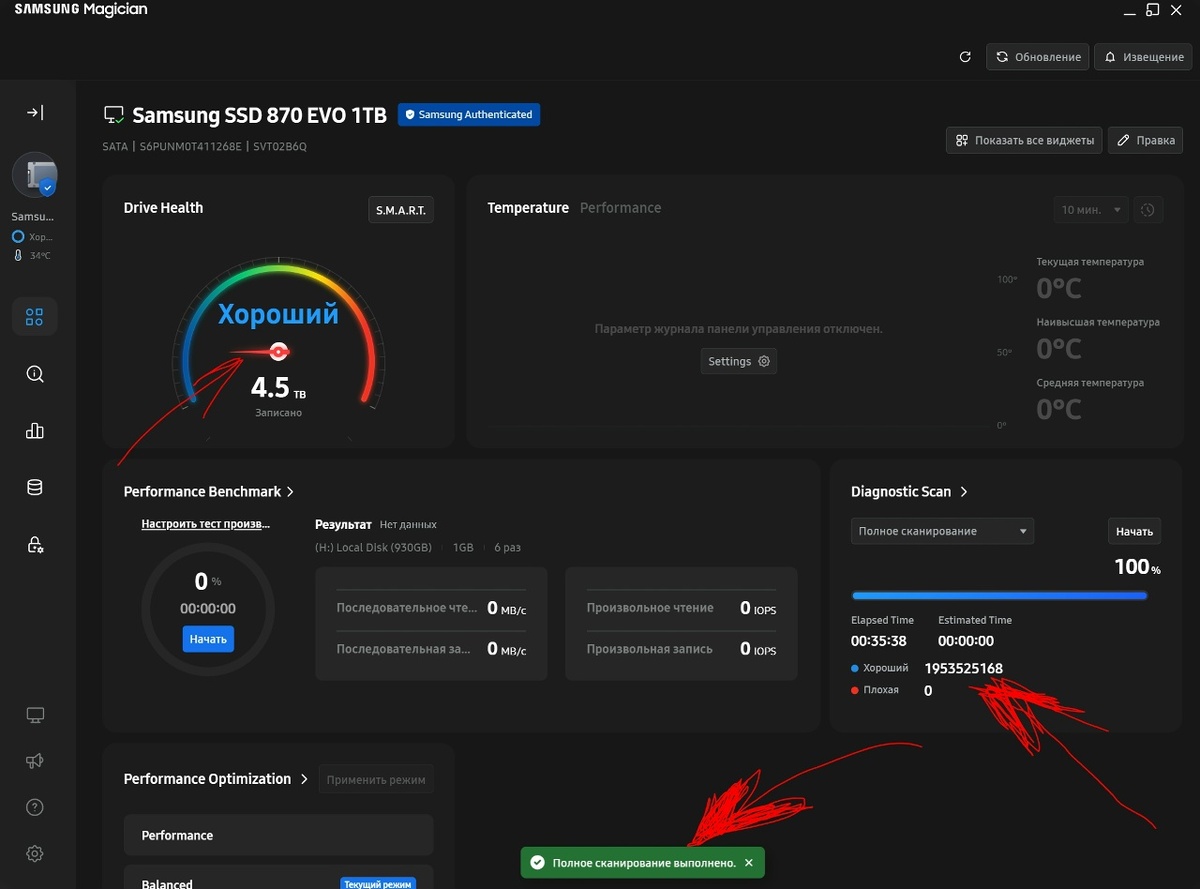Open Performance Benchmark bar chart sidebar icon

coord(35,431)
